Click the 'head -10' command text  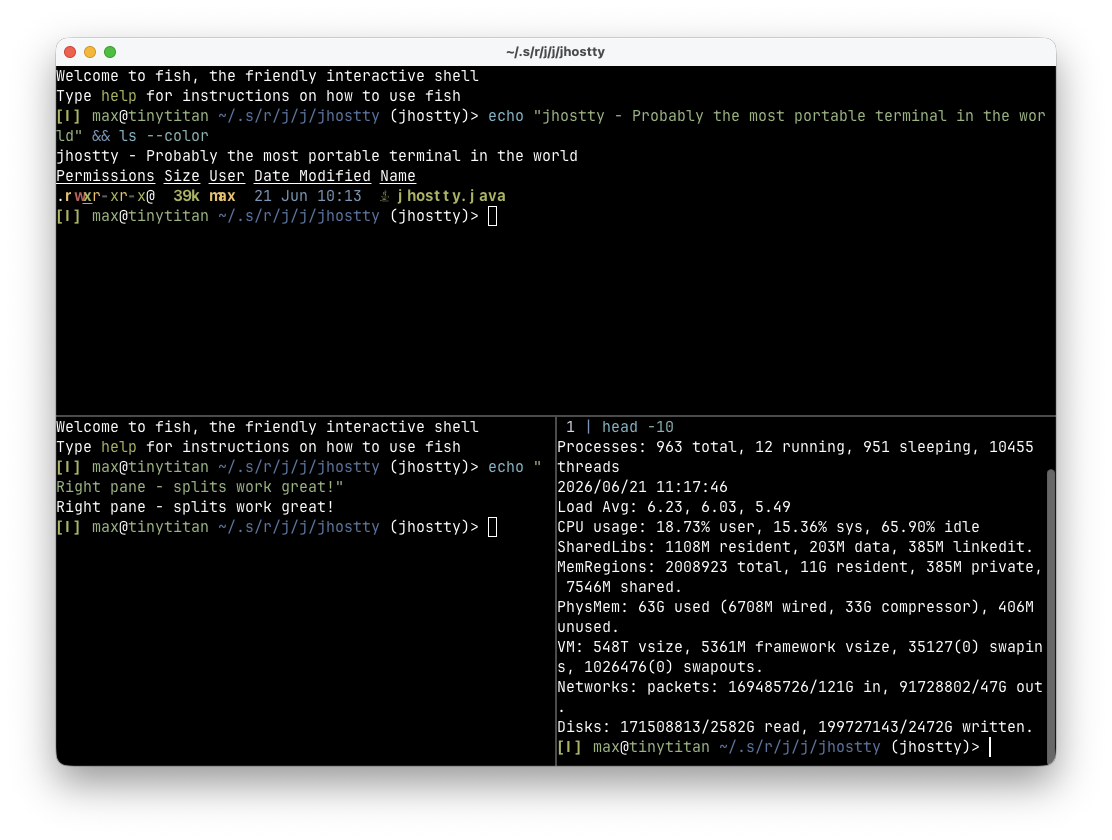click(x=638, y=427)
